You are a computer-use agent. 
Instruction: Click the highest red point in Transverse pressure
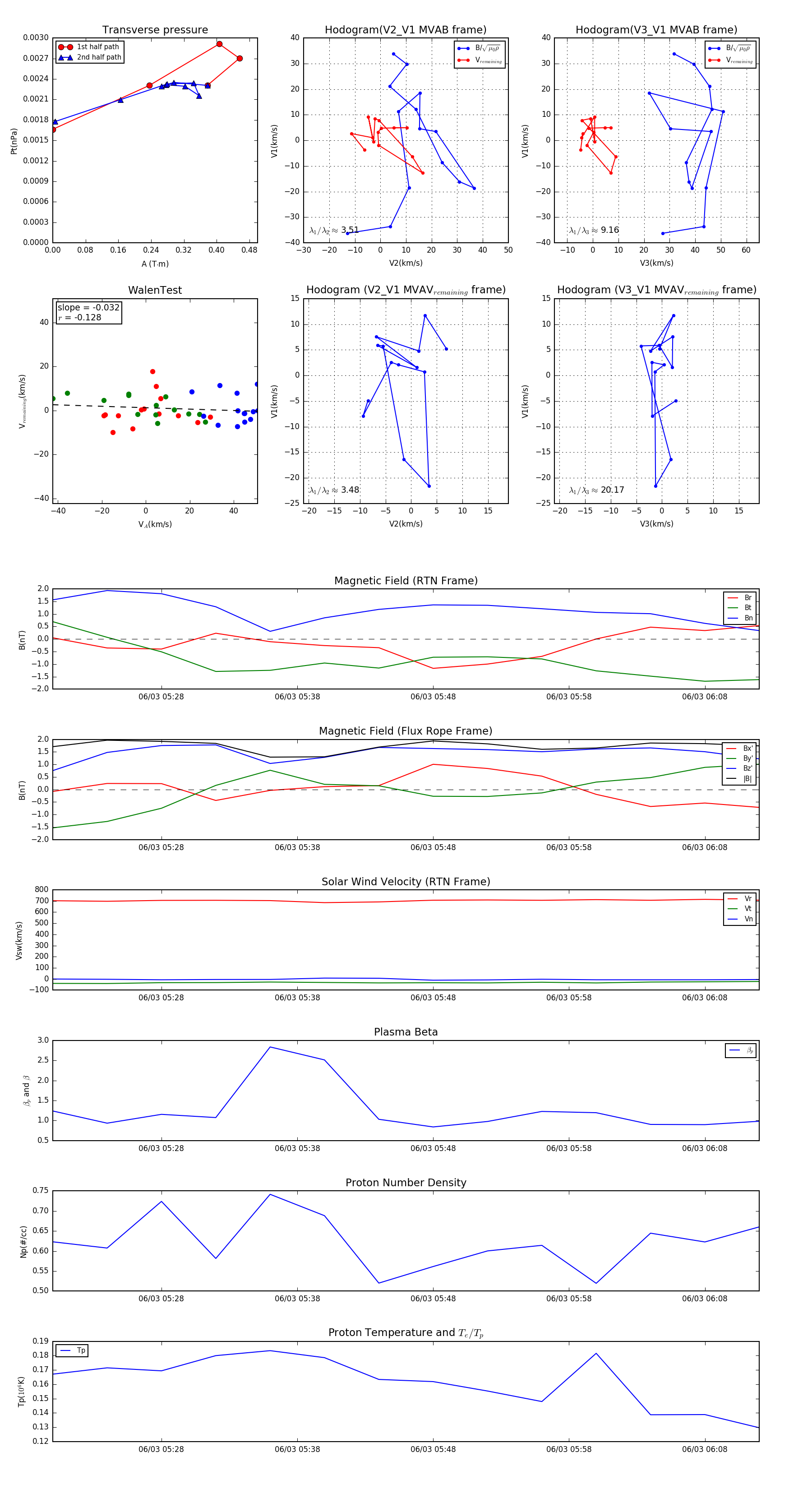(x=219, y=44)
